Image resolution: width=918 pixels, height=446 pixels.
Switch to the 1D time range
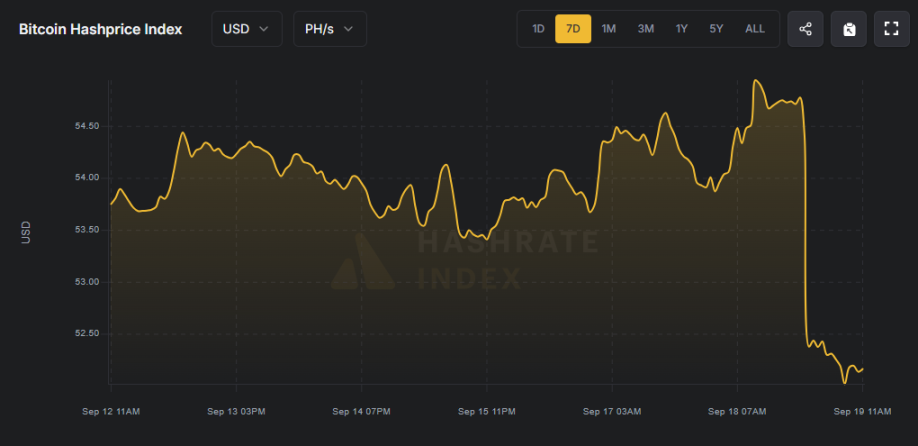(538, 29)
